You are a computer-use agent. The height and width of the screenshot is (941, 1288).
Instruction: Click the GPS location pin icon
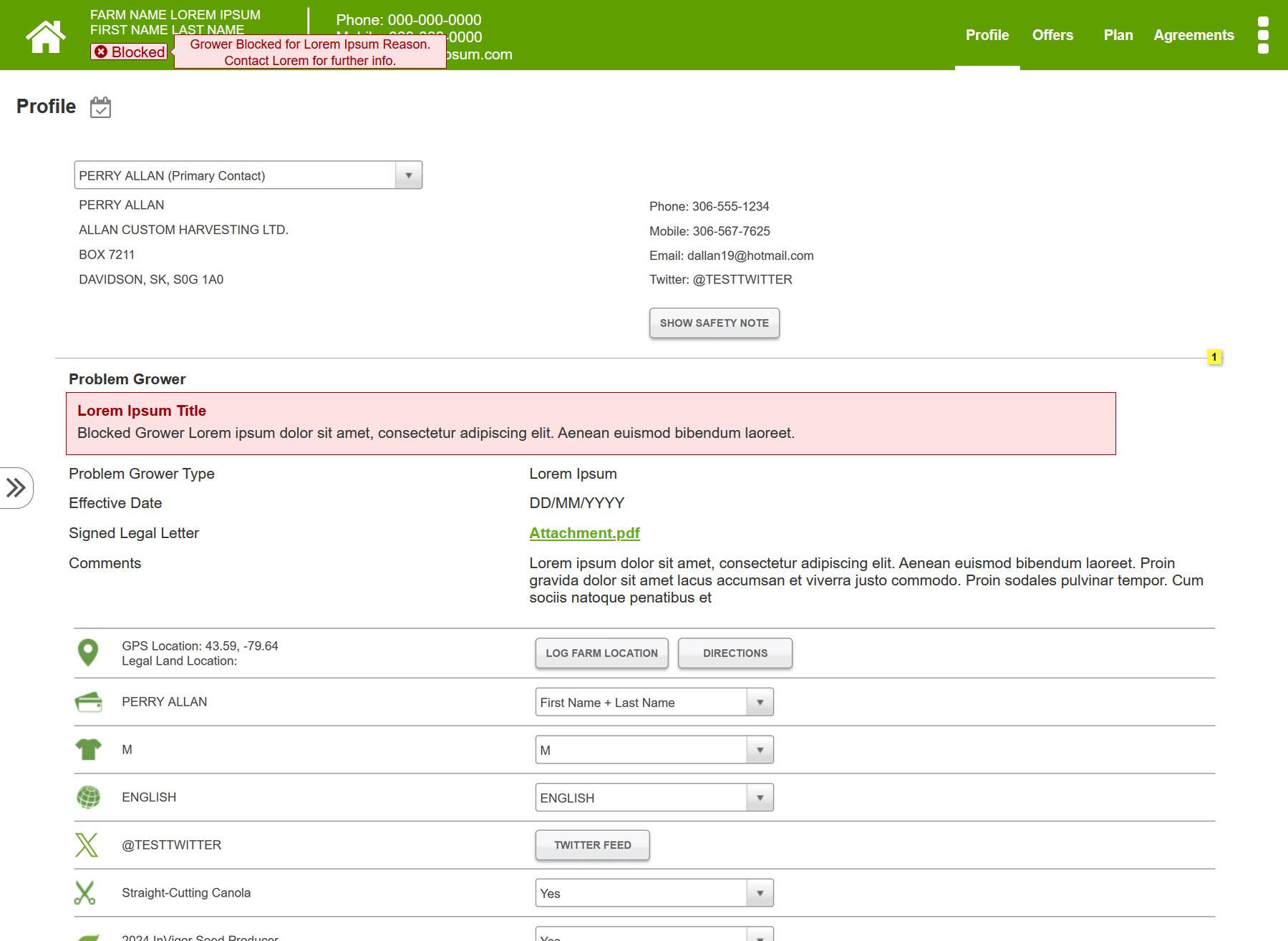click(x=87, y=653)
